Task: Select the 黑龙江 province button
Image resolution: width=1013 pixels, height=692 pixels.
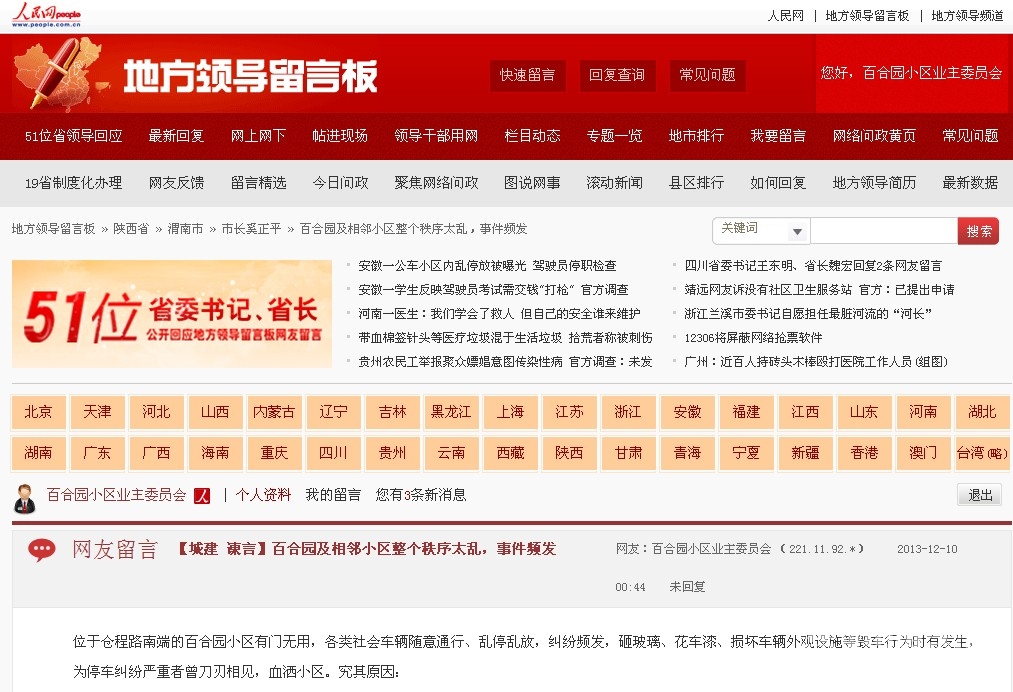Action: (x=451, y=412)
